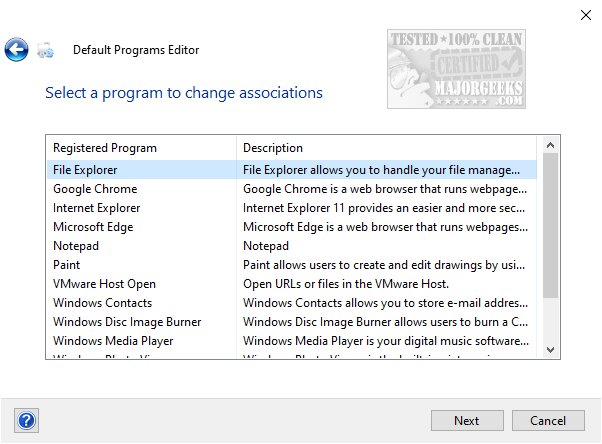Click the Next button

click(x=467, y=421)
